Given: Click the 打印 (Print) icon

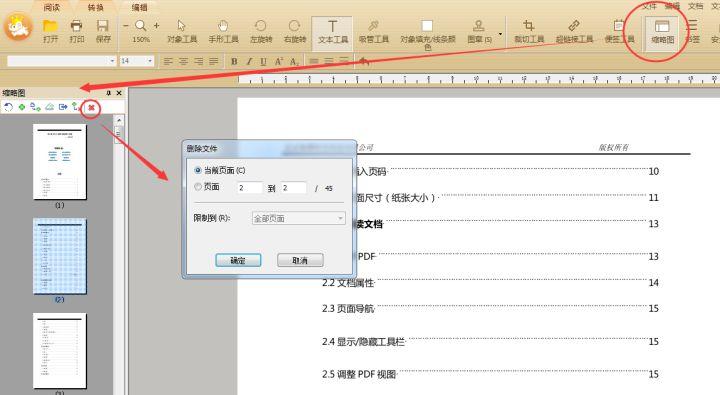Looking at the screenshot, I should click(x=76, y=26).
